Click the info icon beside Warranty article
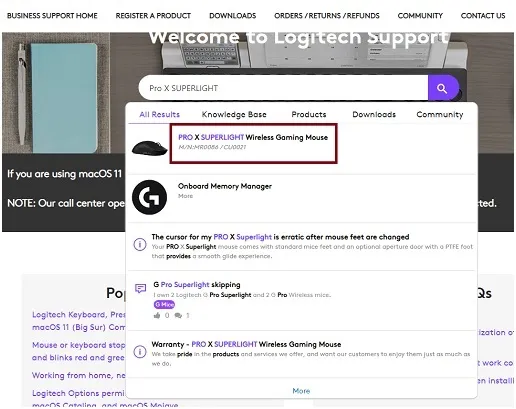 click(x=140, y=352)
